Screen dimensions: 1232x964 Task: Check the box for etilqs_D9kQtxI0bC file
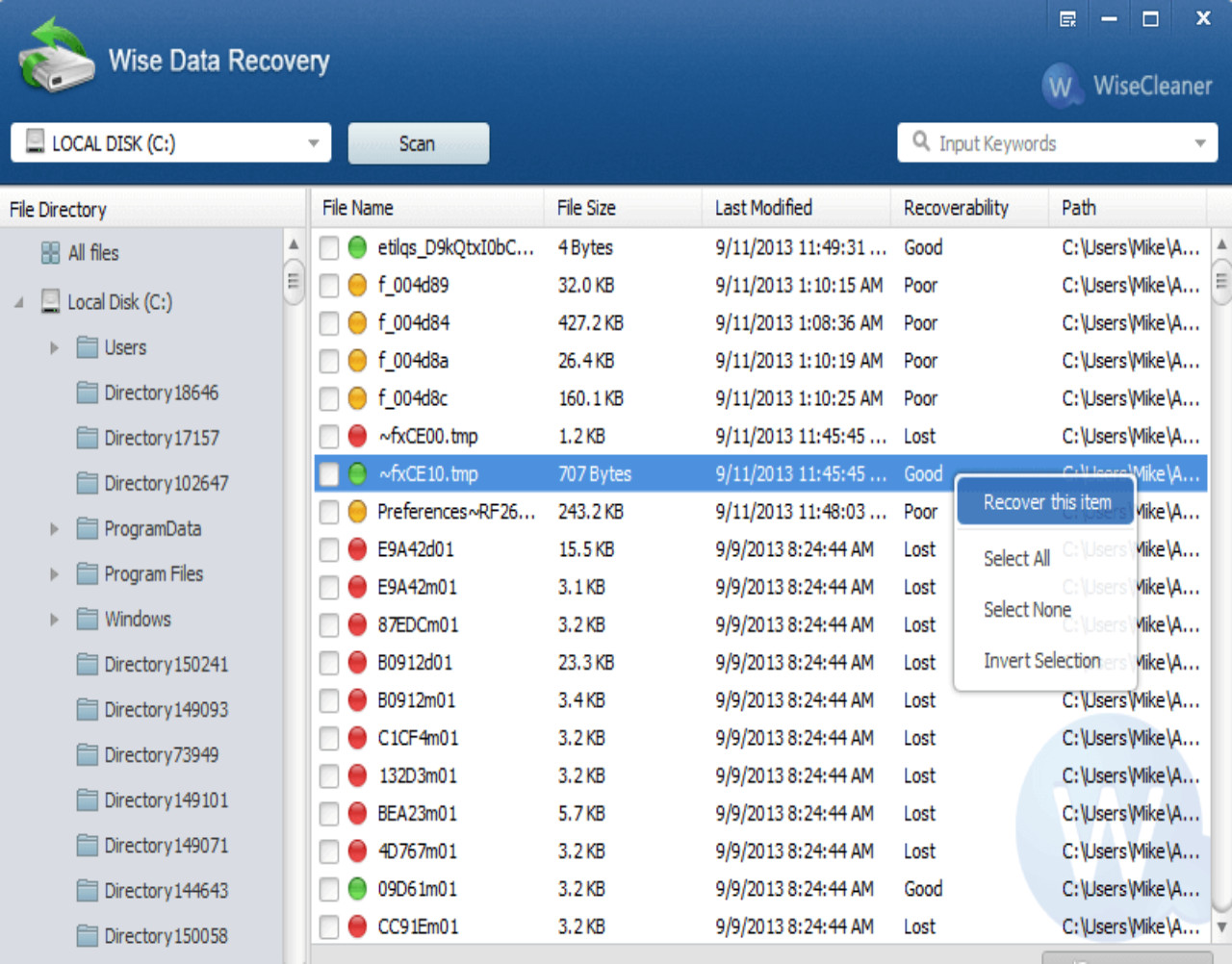(x=329, y=247)
